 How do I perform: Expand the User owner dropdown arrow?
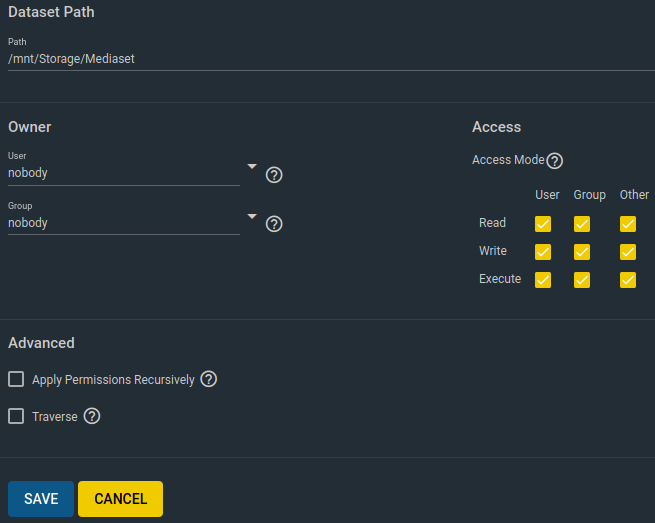coord(252,166)
